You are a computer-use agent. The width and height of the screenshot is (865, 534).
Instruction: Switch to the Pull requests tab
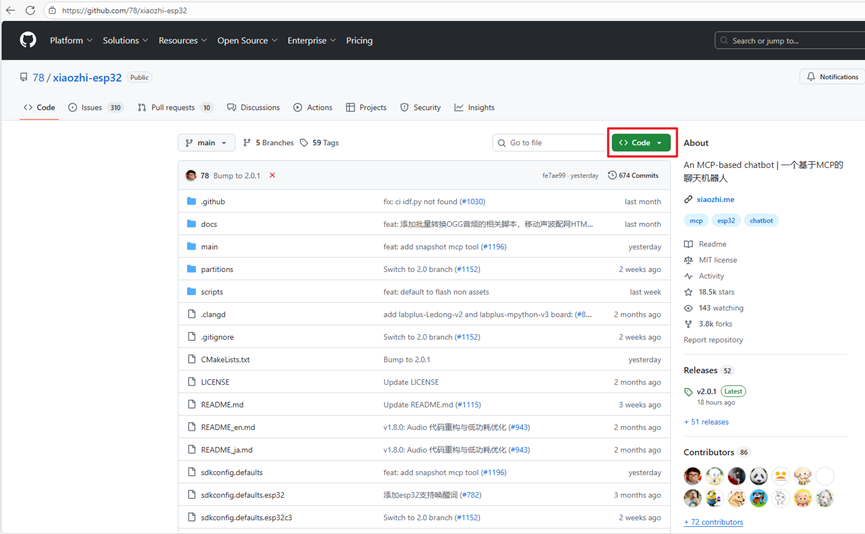coord(175,107)
